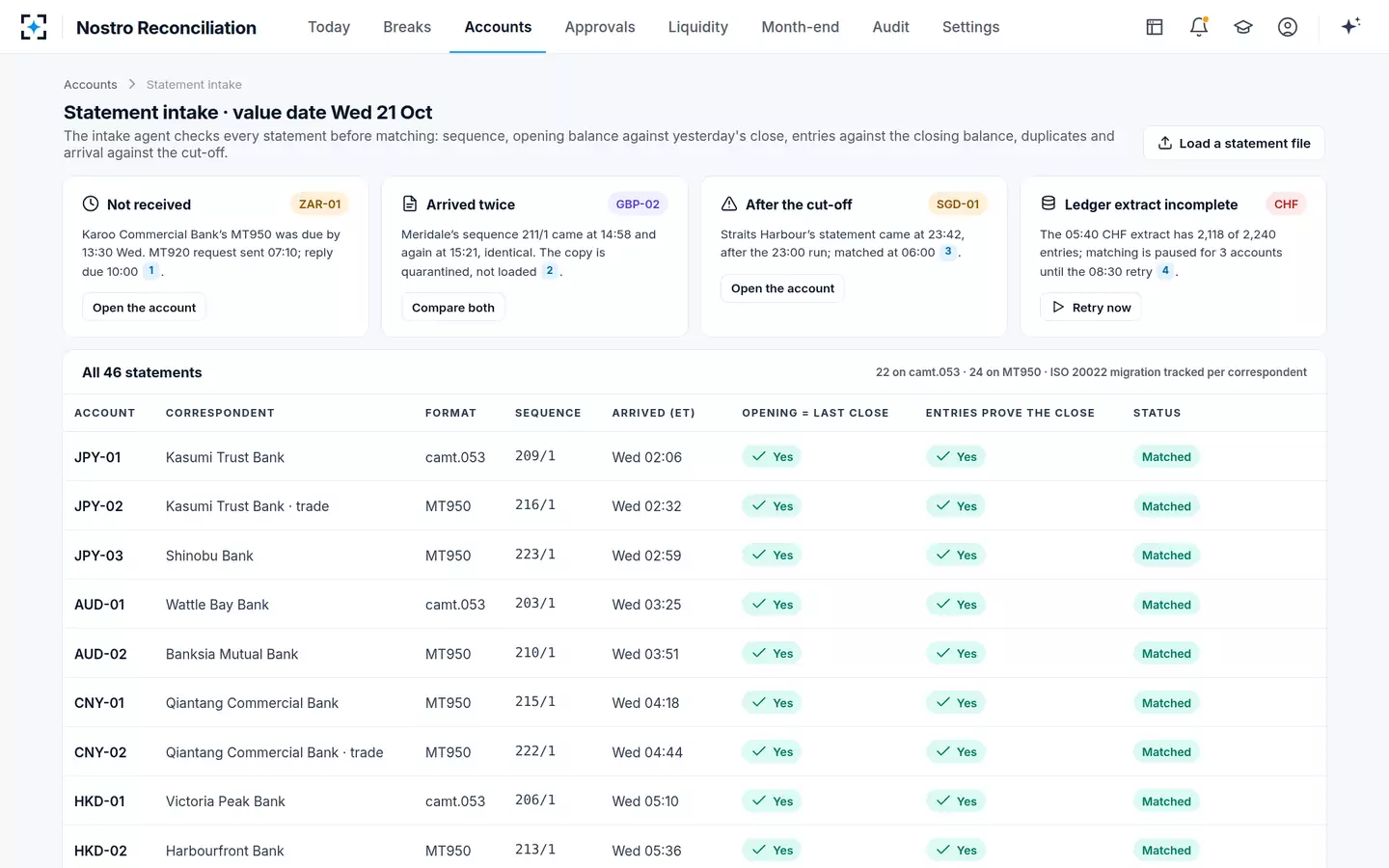Viewport: 1389px width, 868px height.
Task: Open the notifications bell
Action: [1199, 27]
